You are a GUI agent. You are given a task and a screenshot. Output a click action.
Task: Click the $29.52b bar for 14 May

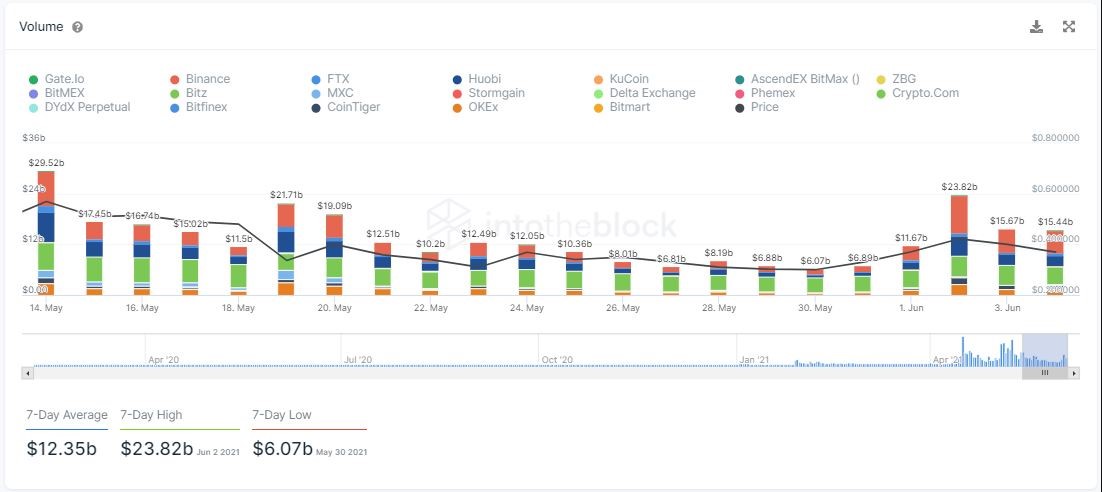[x=46, y=232]
